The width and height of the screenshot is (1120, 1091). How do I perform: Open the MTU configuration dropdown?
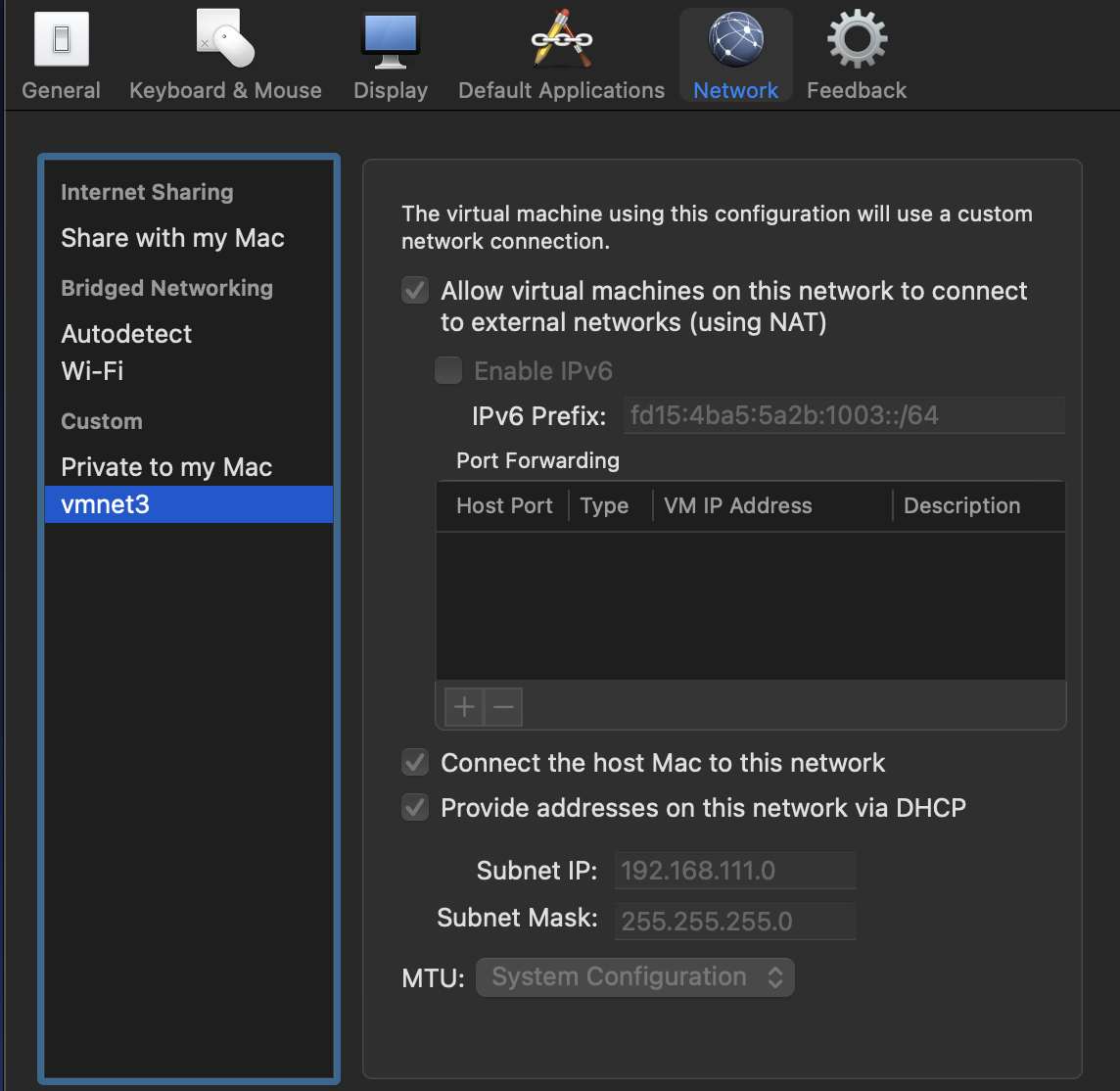[634, 976]
